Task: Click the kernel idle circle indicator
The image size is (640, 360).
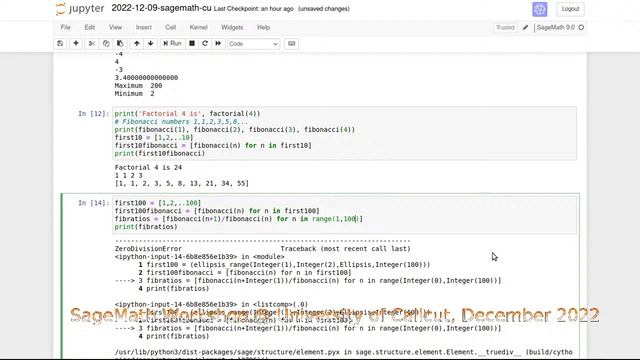Action: pyautogui.click(x=581, y=27)
